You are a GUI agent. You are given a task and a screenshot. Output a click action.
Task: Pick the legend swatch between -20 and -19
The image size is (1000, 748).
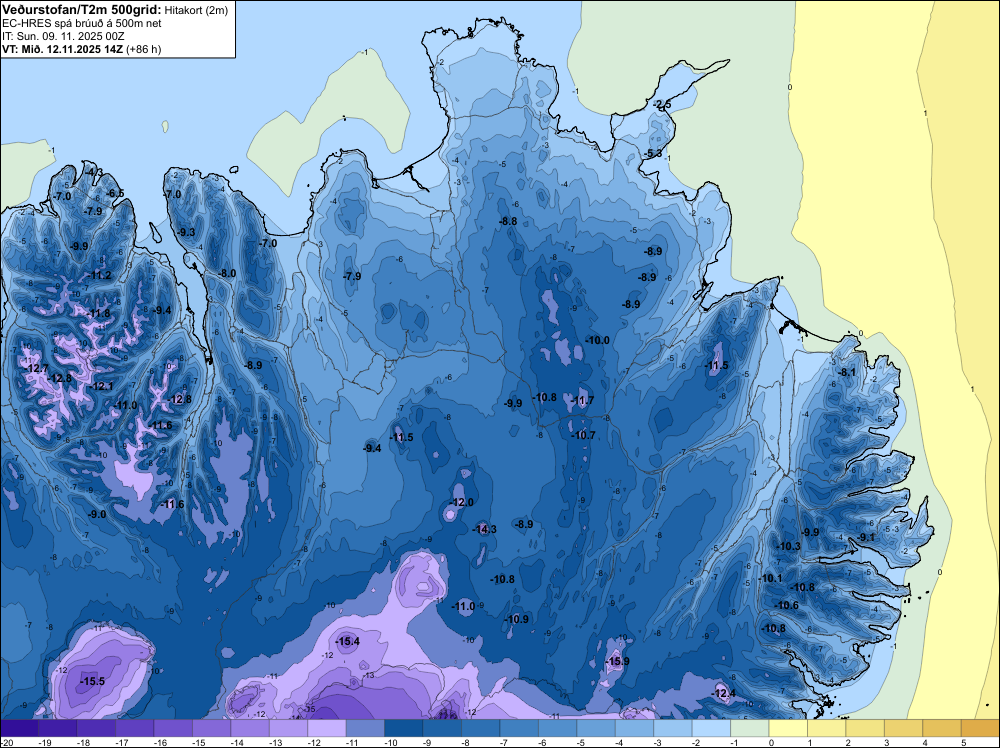19,729
